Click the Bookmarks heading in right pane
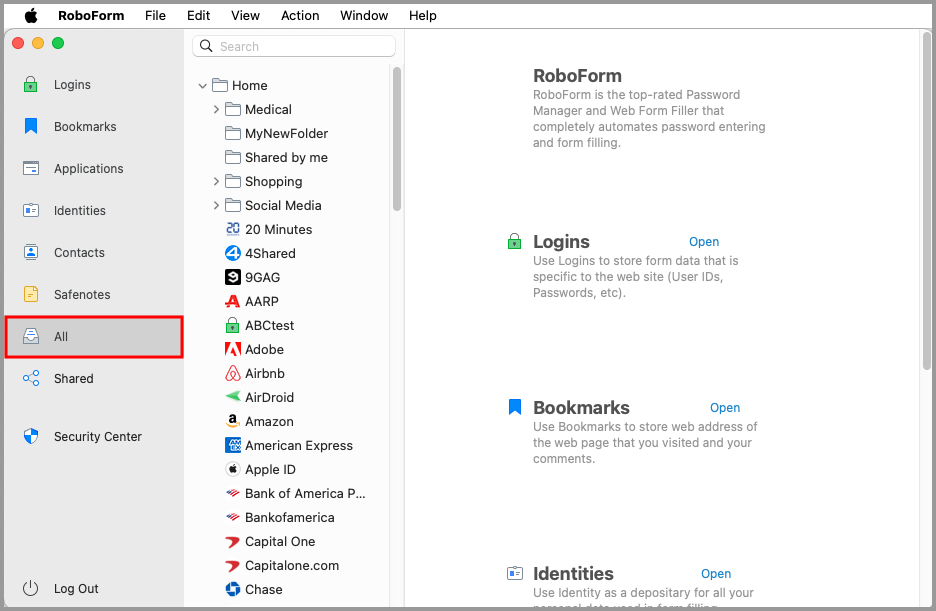This screenshot has width=936, height=611. coord(581,408)
